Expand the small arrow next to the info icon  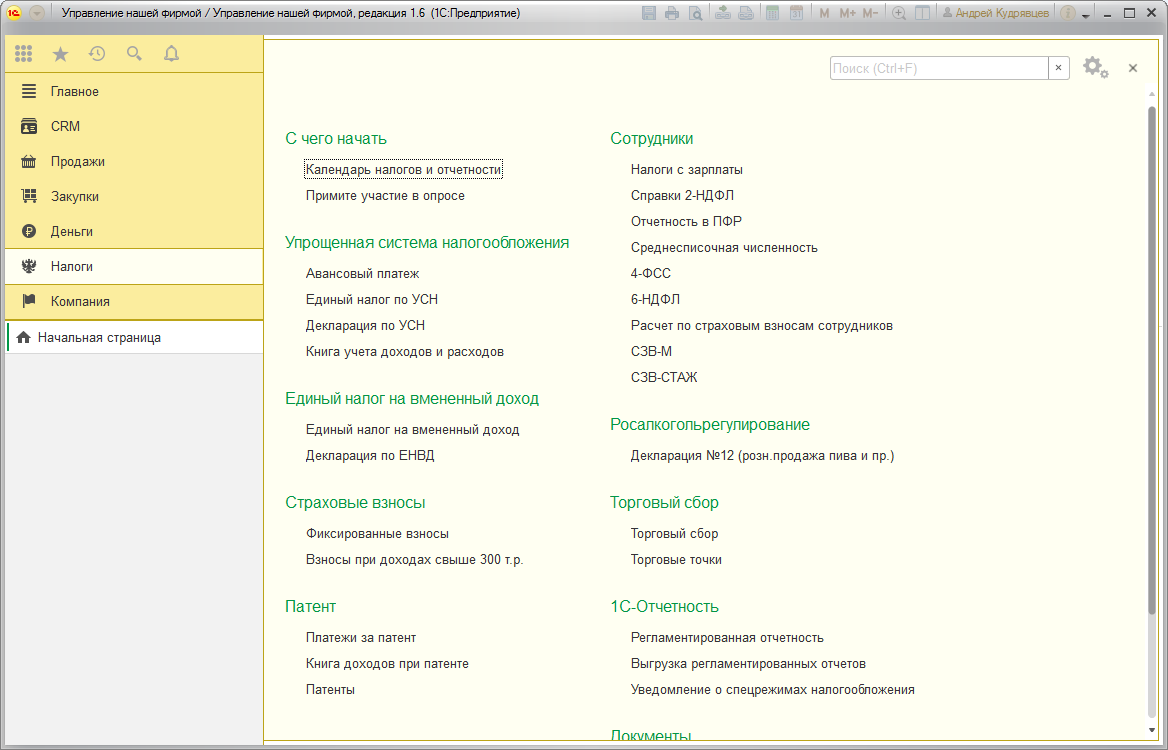click(x=1085, y=16)
